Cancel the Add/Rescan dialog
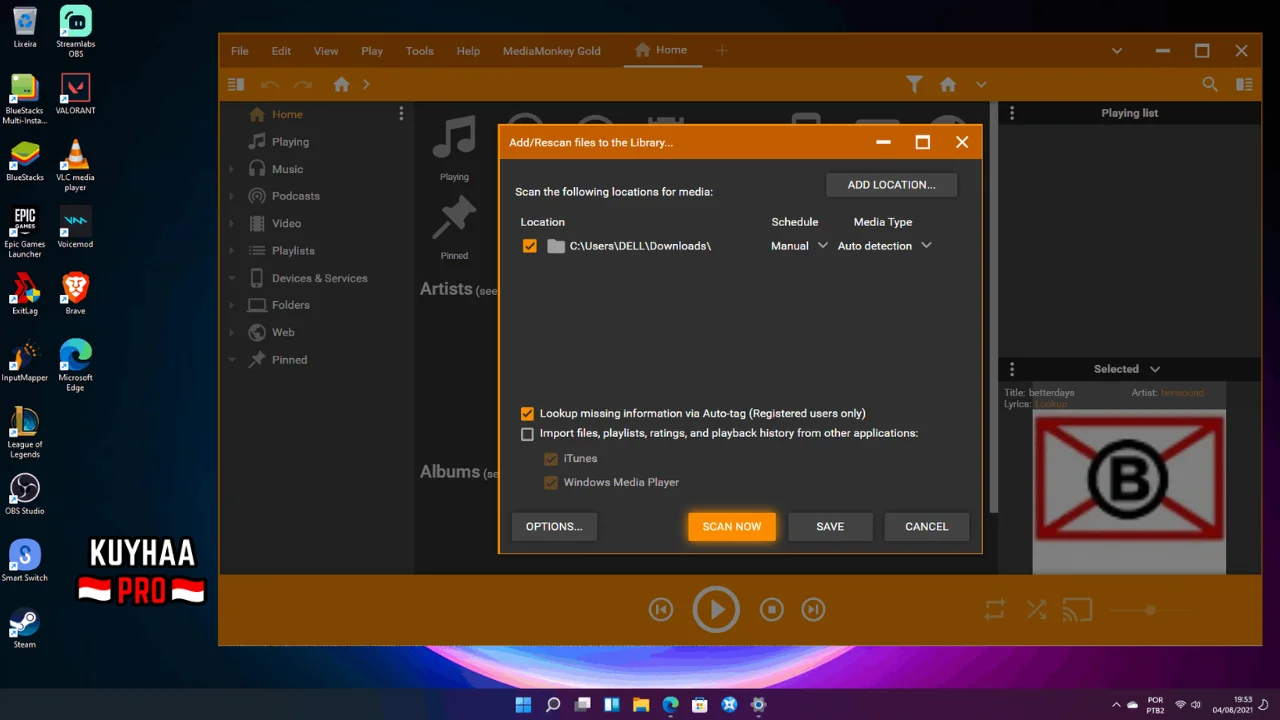The image size is (1280, 720). click(x=926, y=526)
